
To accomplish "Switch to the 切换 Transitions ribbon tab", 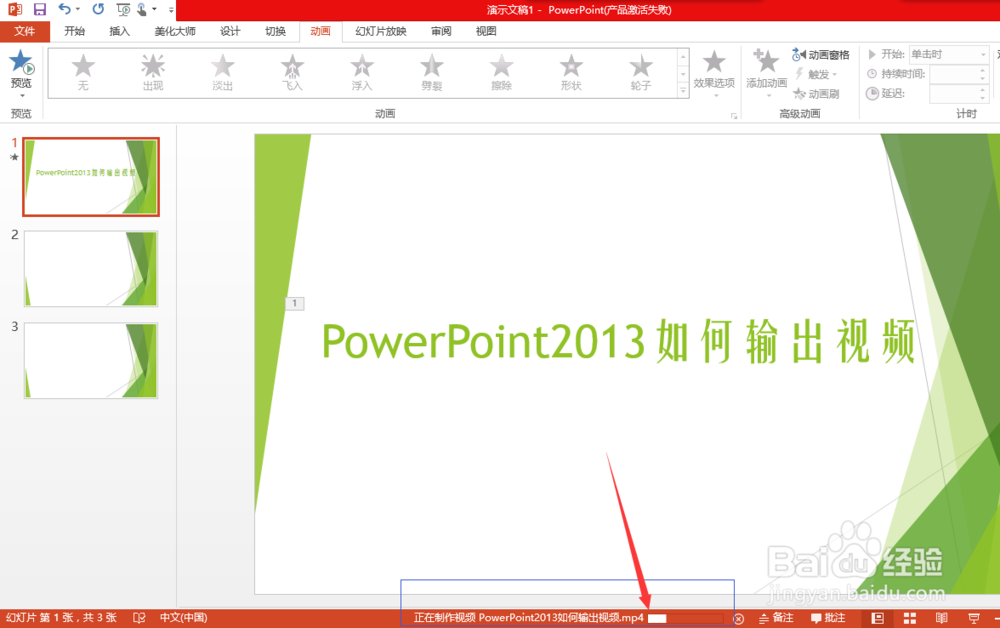I will (x=275, y=31).
